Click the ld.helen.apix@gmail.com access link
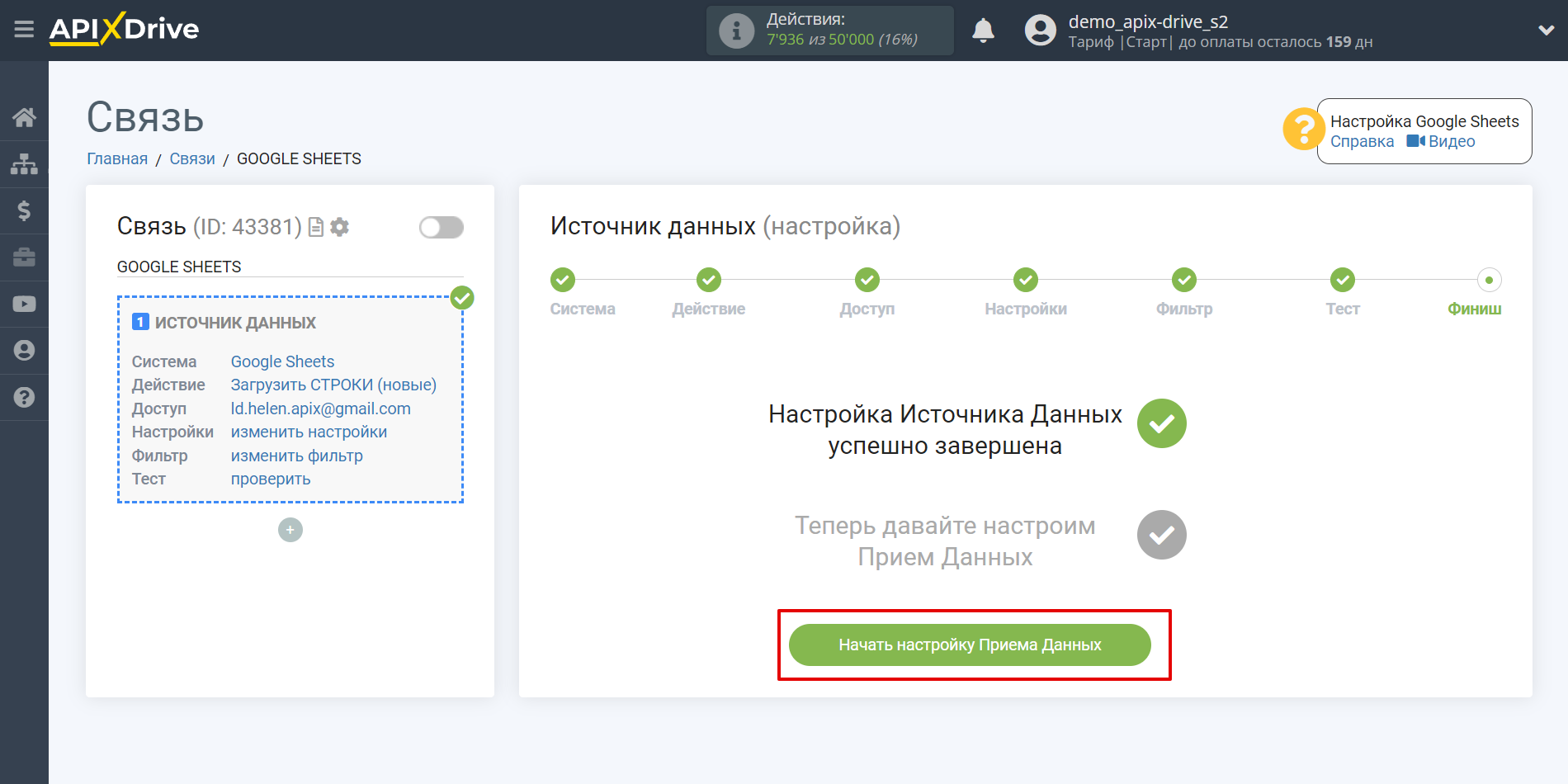This screenshot has width=1568, height=784. (x=320, y=409)
